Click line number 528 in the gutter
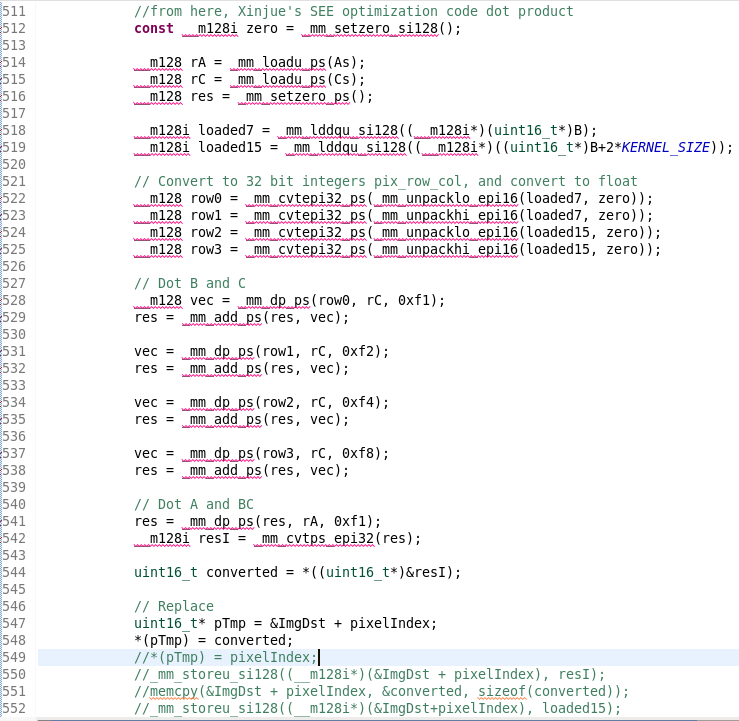Screen dimensions: 739x721 tap(14, 300)
